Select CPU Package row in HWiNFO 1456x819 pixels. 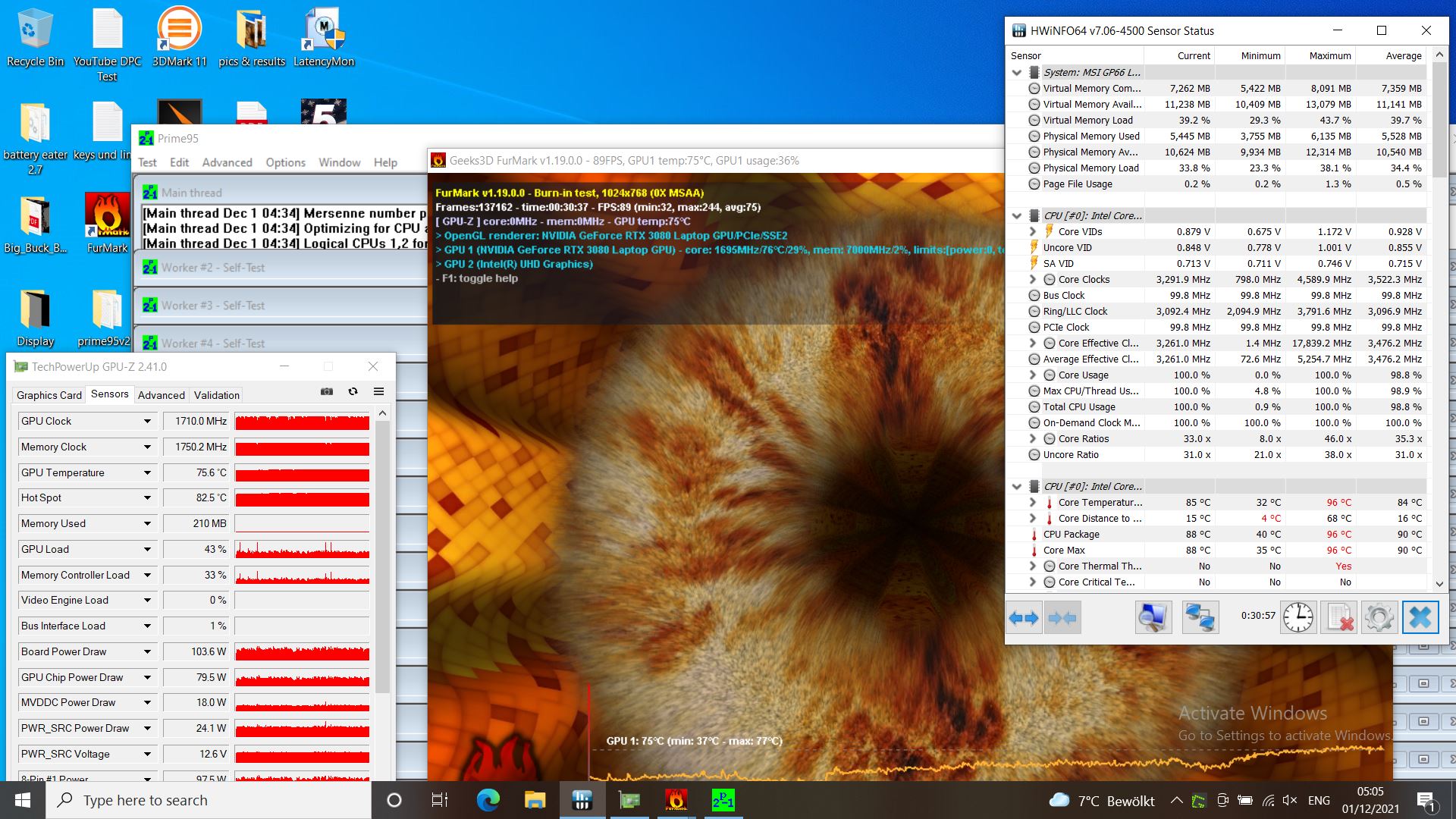pyautogui.click(x=1216, y=535)
